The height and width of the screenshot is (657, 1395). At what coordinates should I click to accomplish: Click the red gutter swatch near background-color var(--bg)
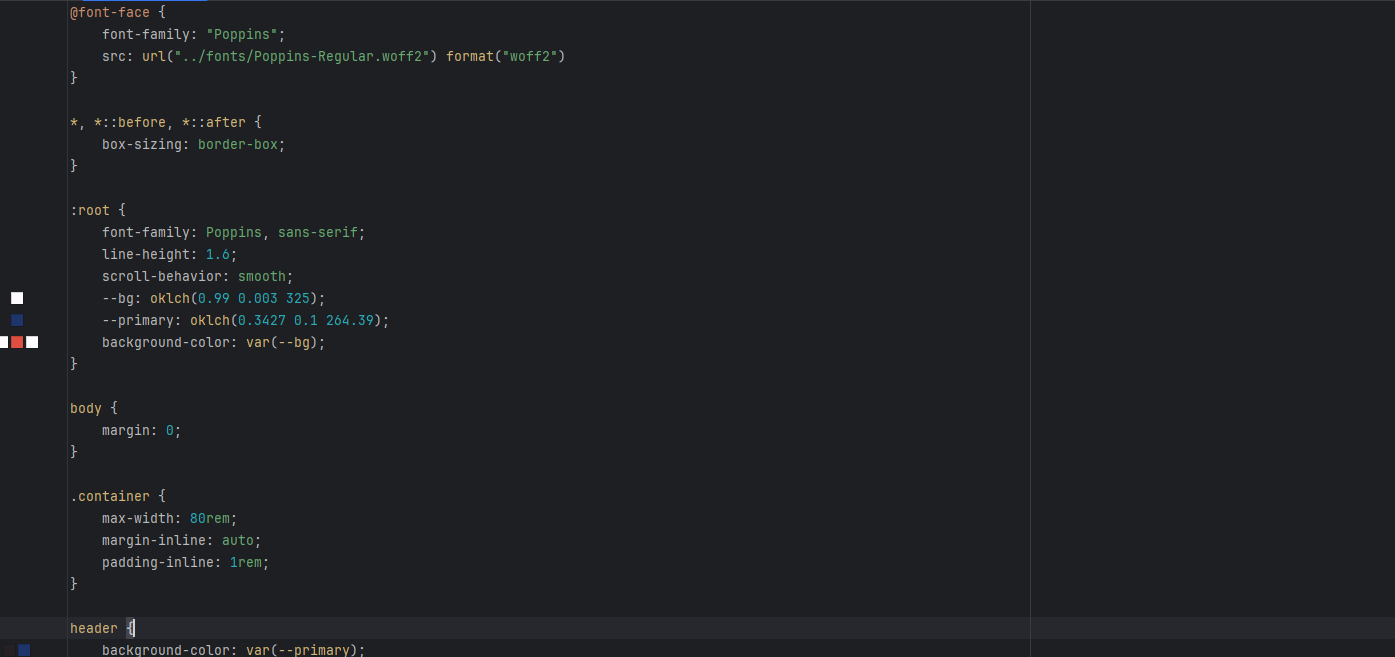(x=17, y=342)
